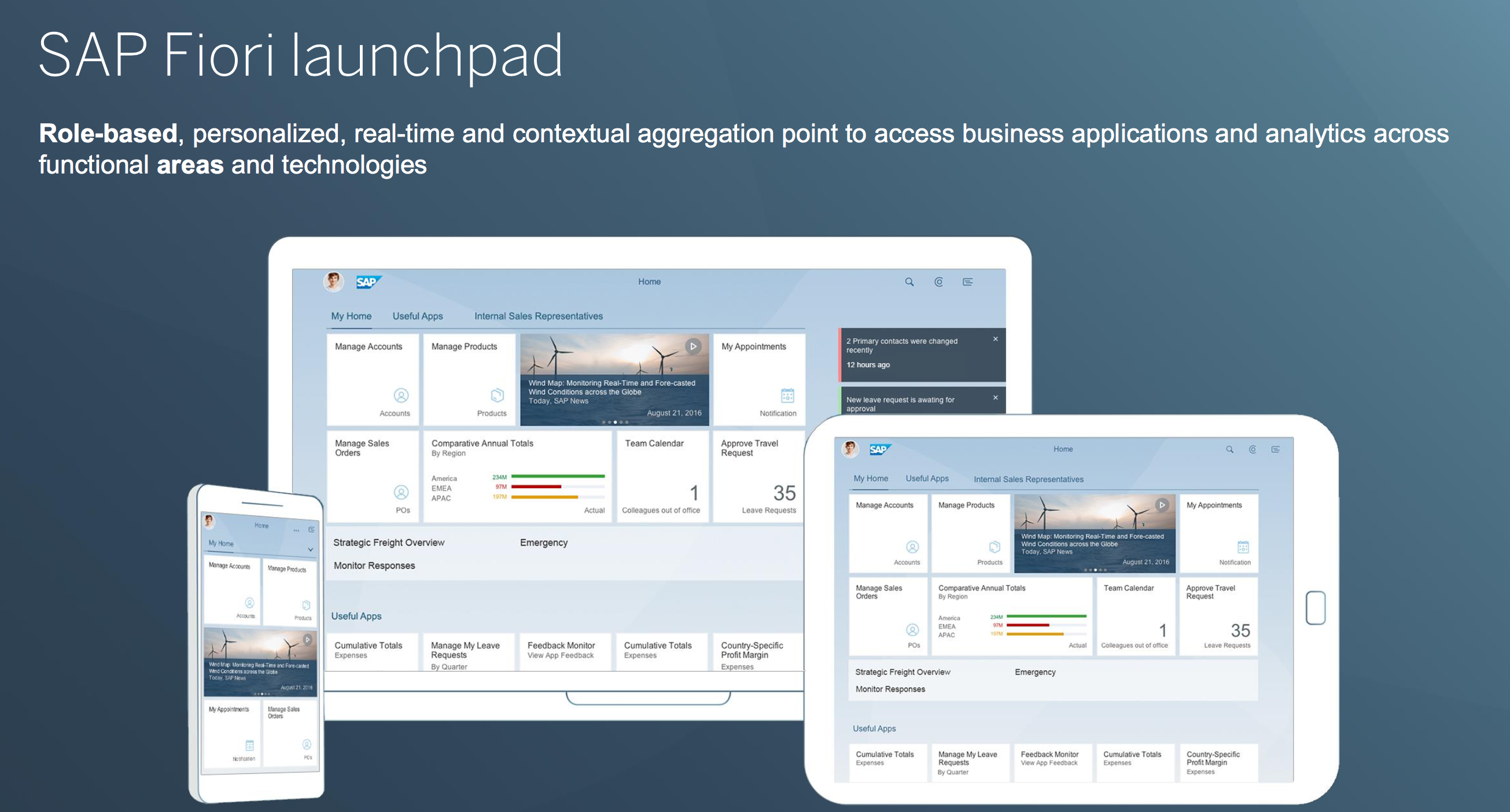
Task: Click user avatar on phone launchpad
Action: (209, 521)
